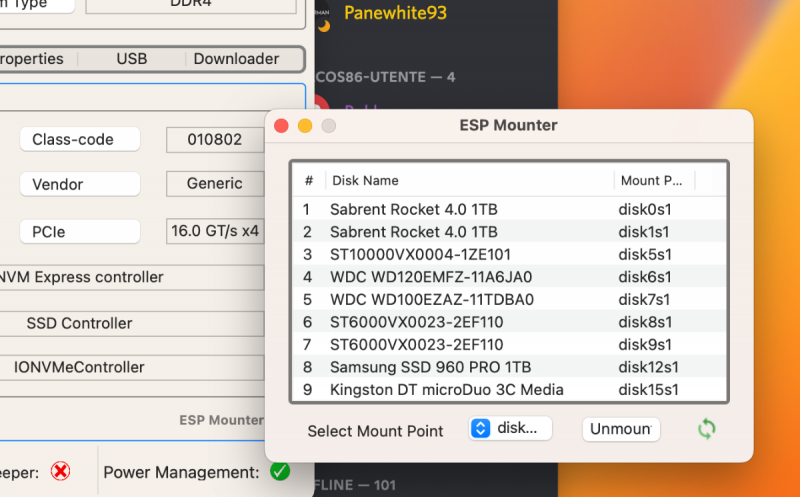The width and height of the screenshot is (800, 497).
Task: Close the ESP Mounter window
Action: pyautogui.click(x=282, y=126)
